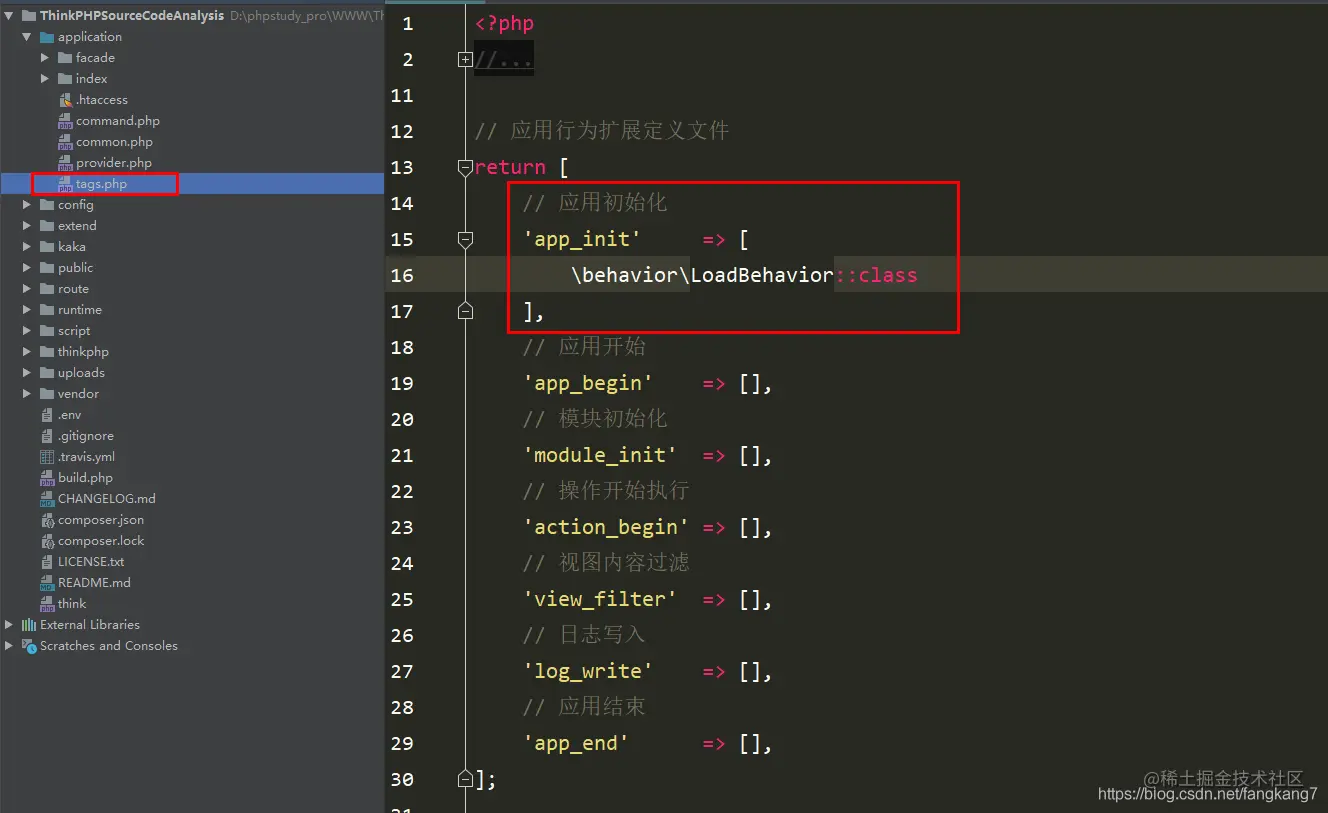The image size is (1328, 813).
Task: Click the 'log_write' key string
Action: (x=588, y=671)
